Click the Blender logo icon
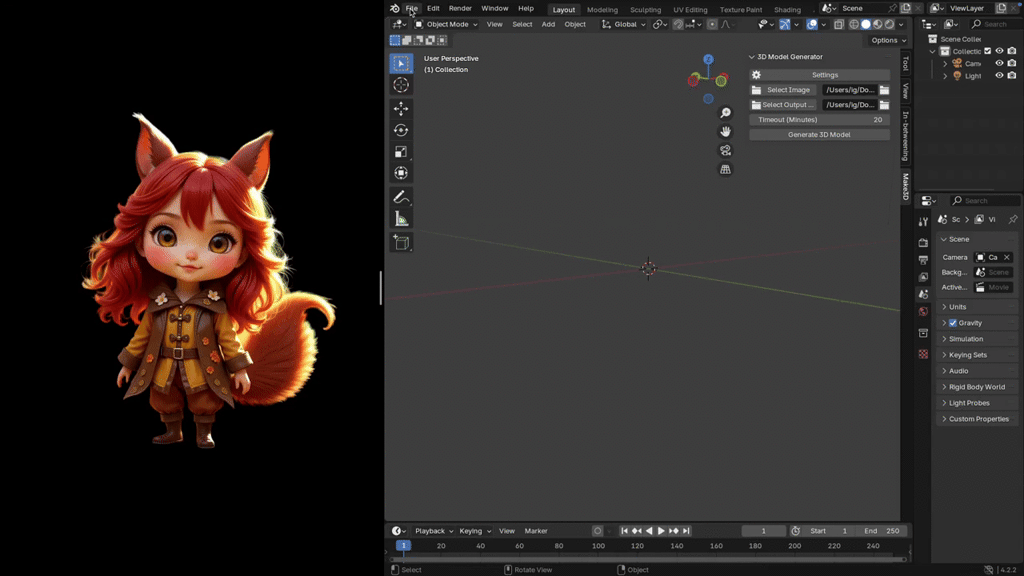 click(394, 8)
